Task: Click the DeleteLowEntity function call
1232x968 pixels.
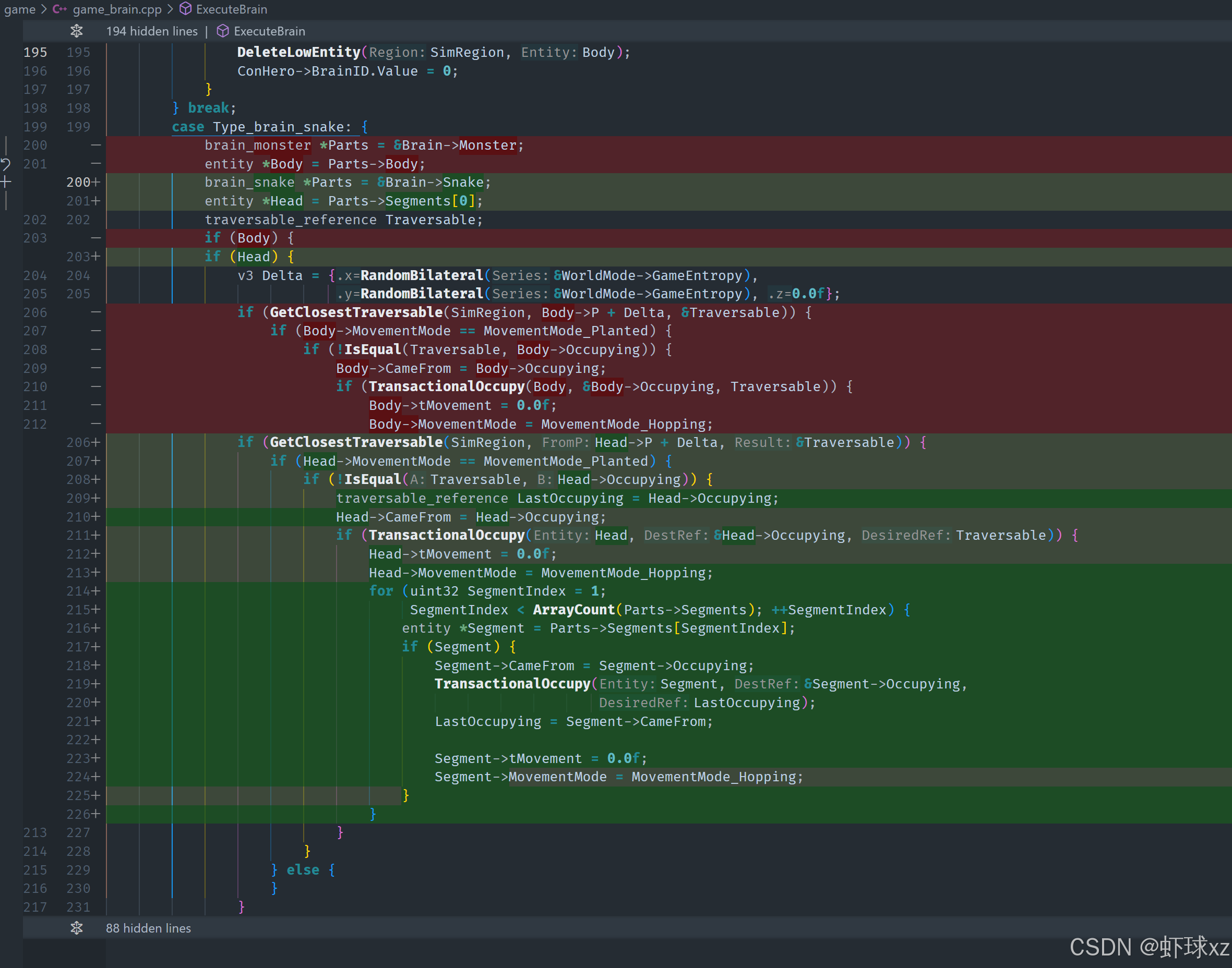Action: tap(298, 52)
